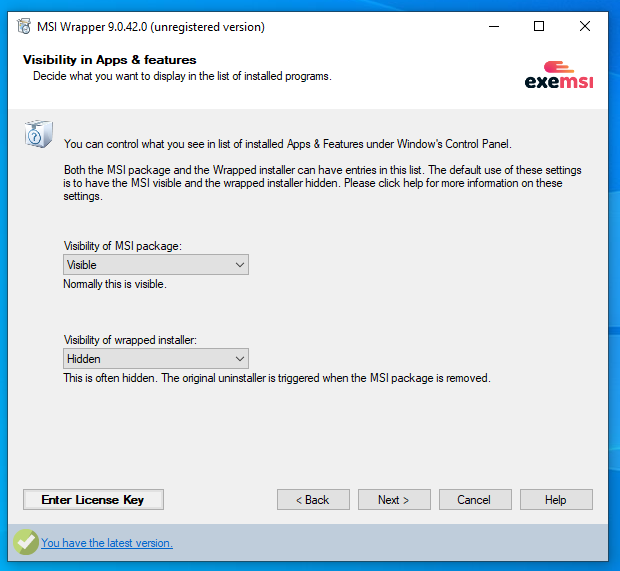Open the Visibility of wrapped installer dropdown
Image resolution: width=620 pixels, height=571 pixels.
(x=156, y=359)
